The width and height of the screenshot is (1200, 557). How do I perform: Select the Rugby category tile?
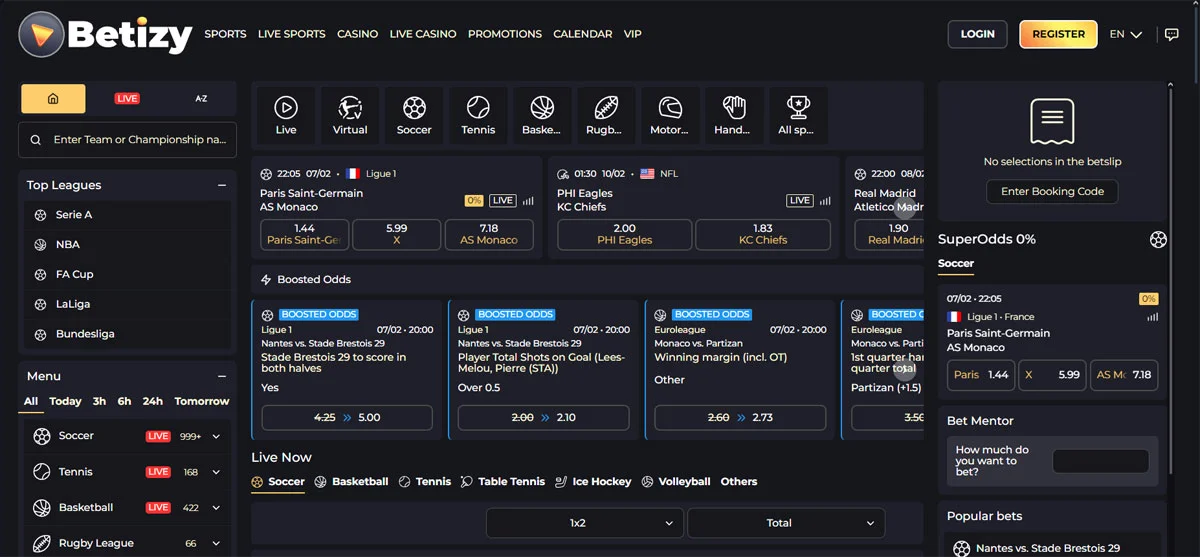click(605, 115)
